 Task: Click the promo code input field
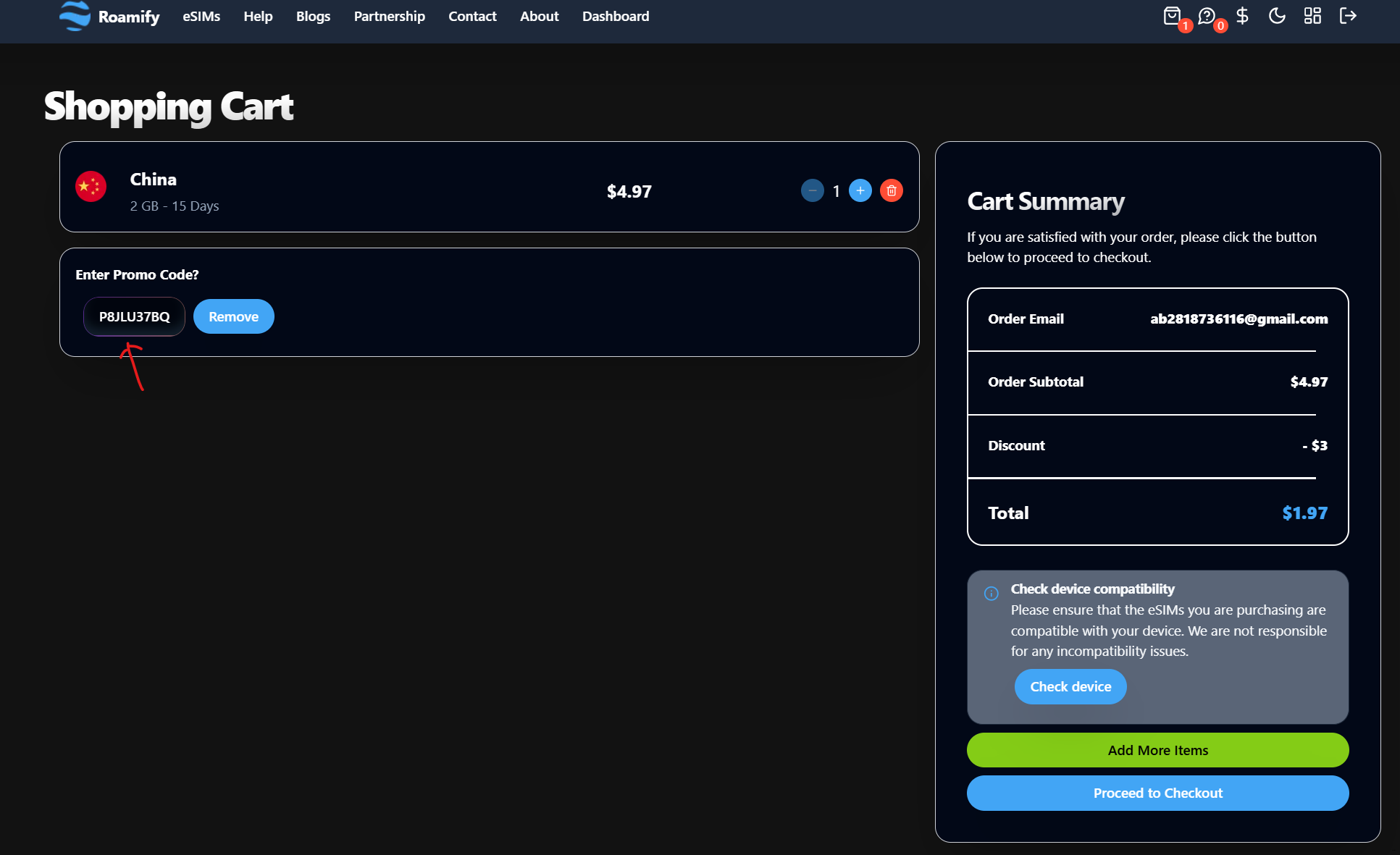click(x=134, y=316)
